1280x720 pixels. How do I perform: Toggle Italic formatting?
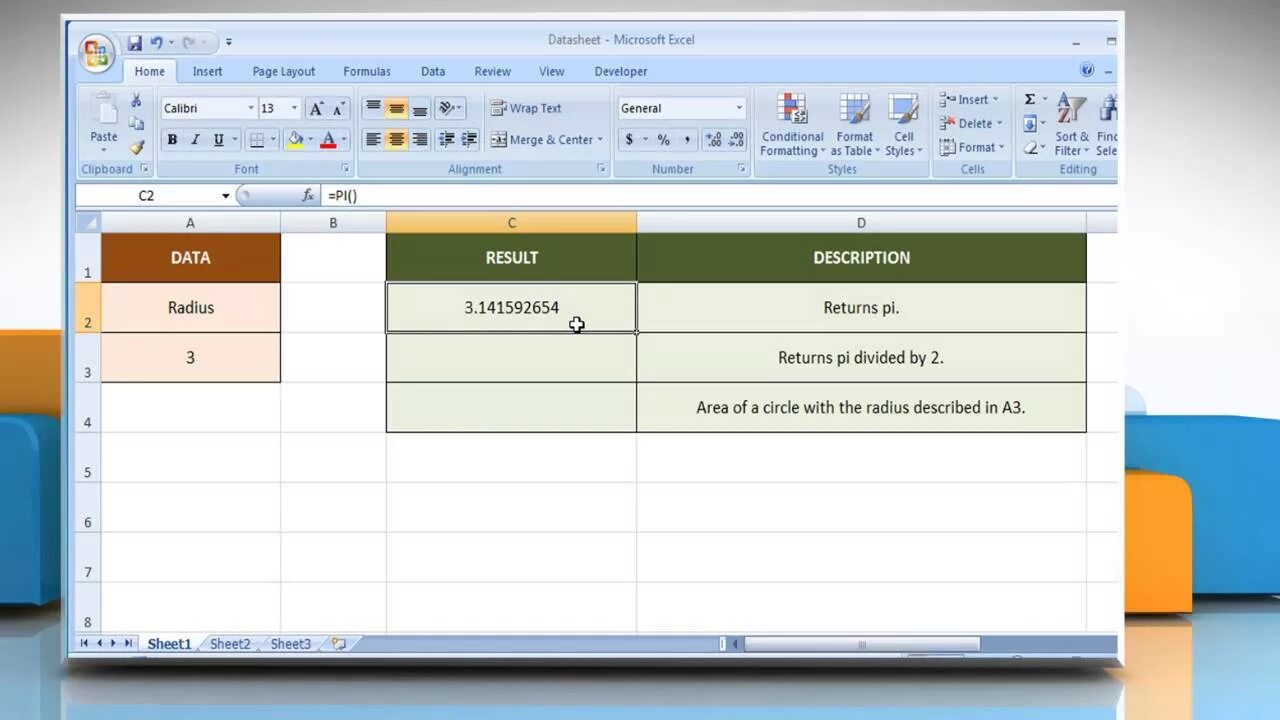point(195,140)
